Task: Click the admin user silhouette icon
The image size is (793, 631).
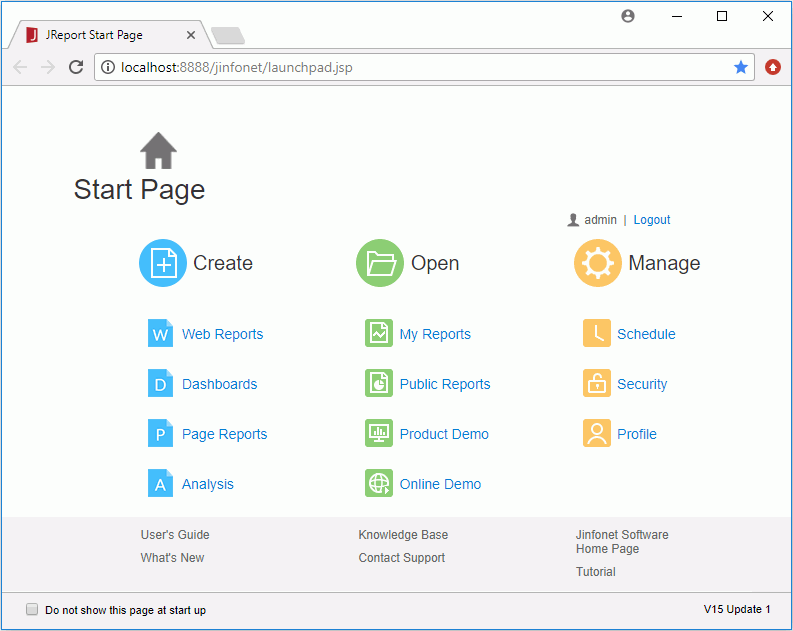Action: 573,220
